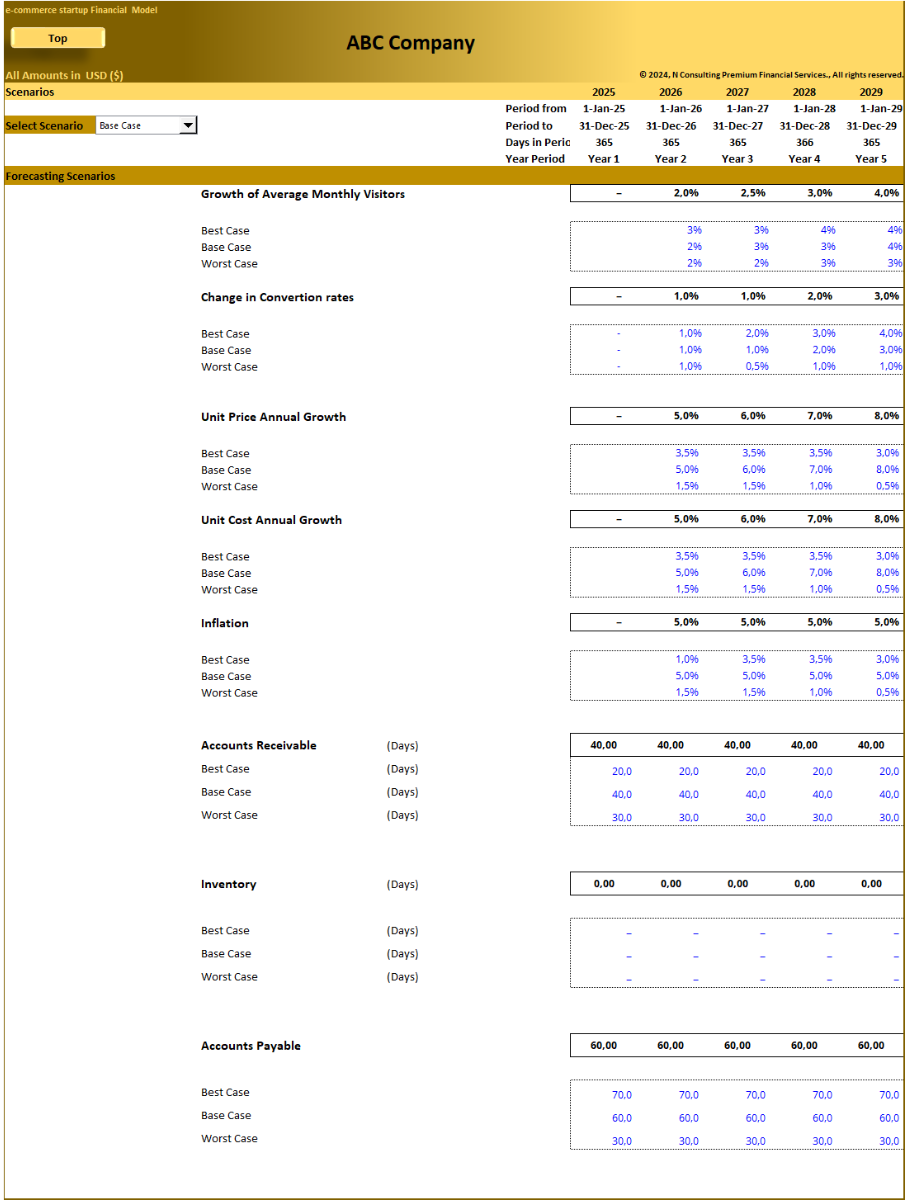Screen dimensions: 910x1200
Task: Select the Inflation row label
Action: click(225, 623)
